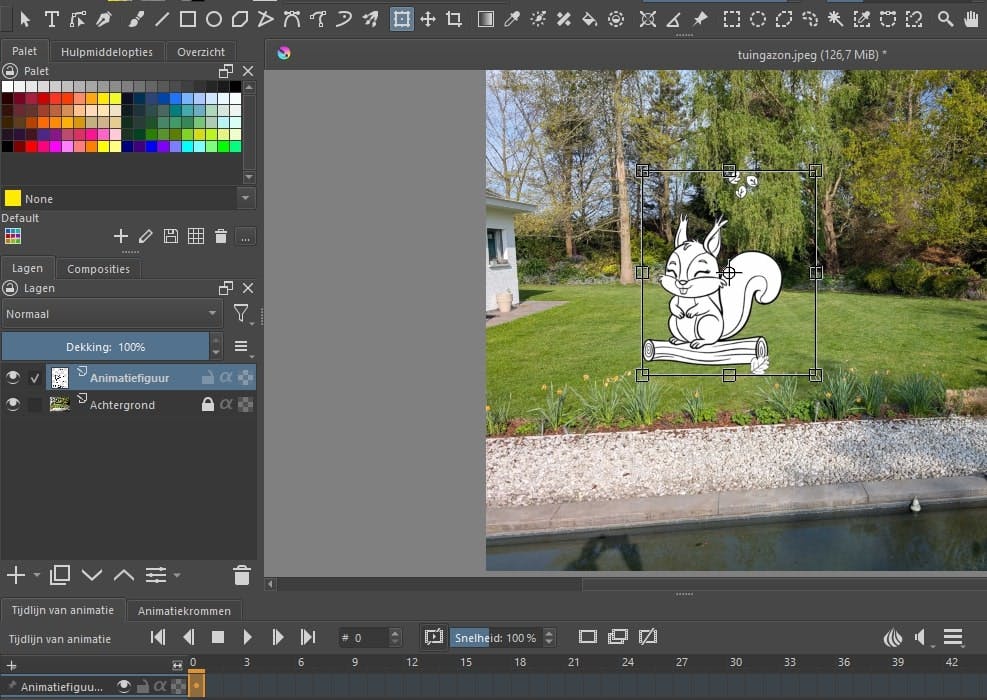987x700 pixels.
Task: Click the layer filter funnel icon
Action: pyautogui.click(x=241, y=314)
